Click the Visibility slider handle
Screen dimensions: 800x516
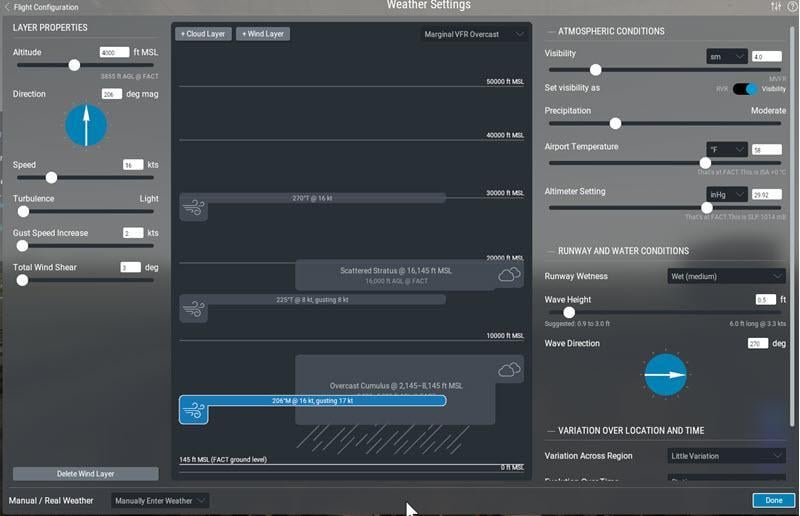click(595, 69)
